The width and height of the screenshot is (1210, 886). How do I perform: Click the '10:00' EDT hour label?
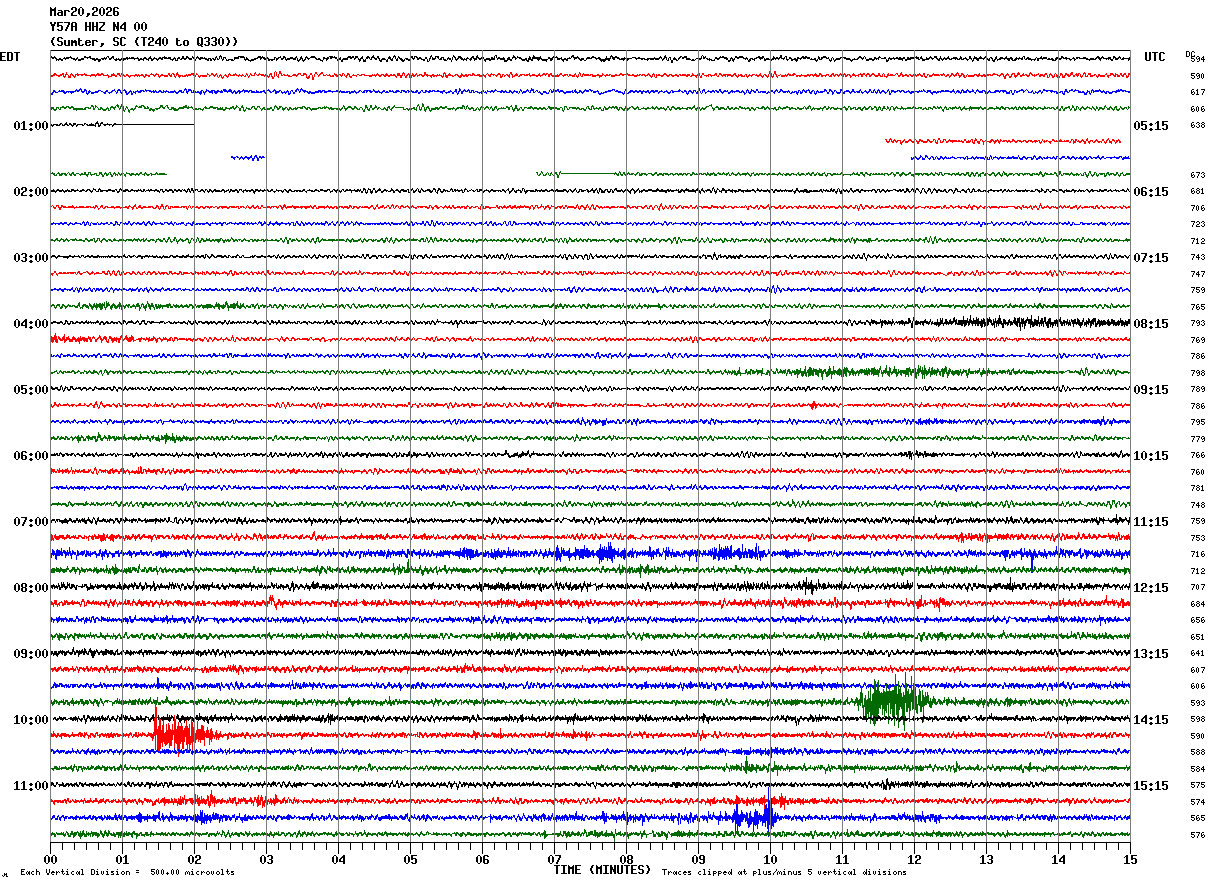31,720
